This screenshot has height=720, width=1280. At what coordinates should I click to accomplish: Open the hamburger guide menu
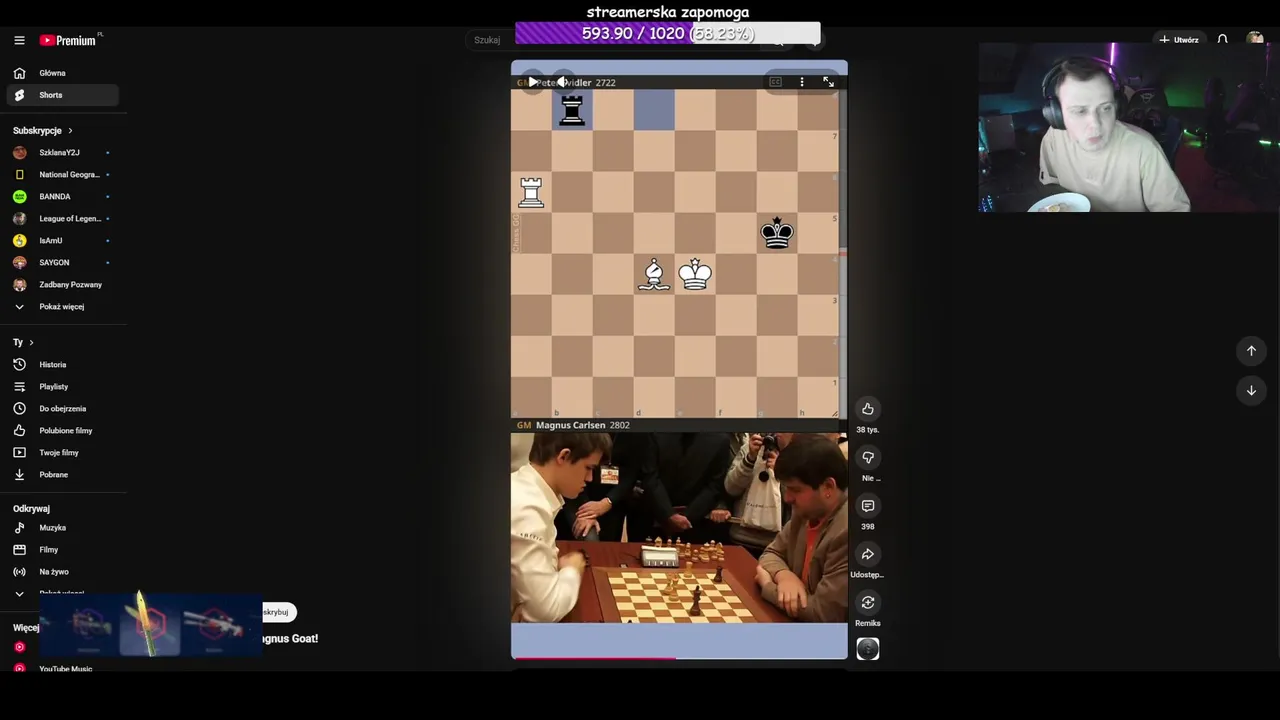pyautogui.click(x=19, y=40)
